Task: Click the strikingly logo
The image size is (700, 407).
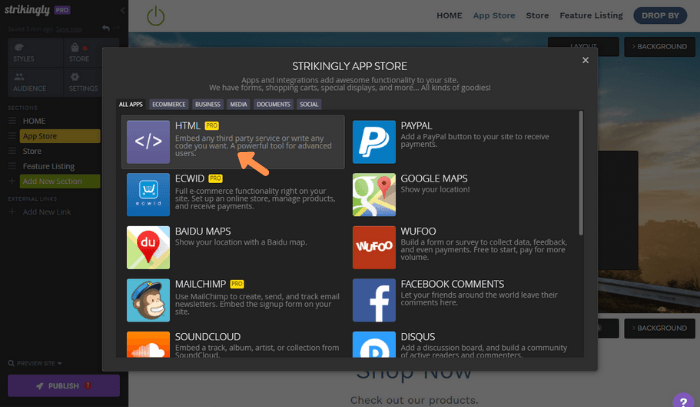Action: click(x=27, y=10)
